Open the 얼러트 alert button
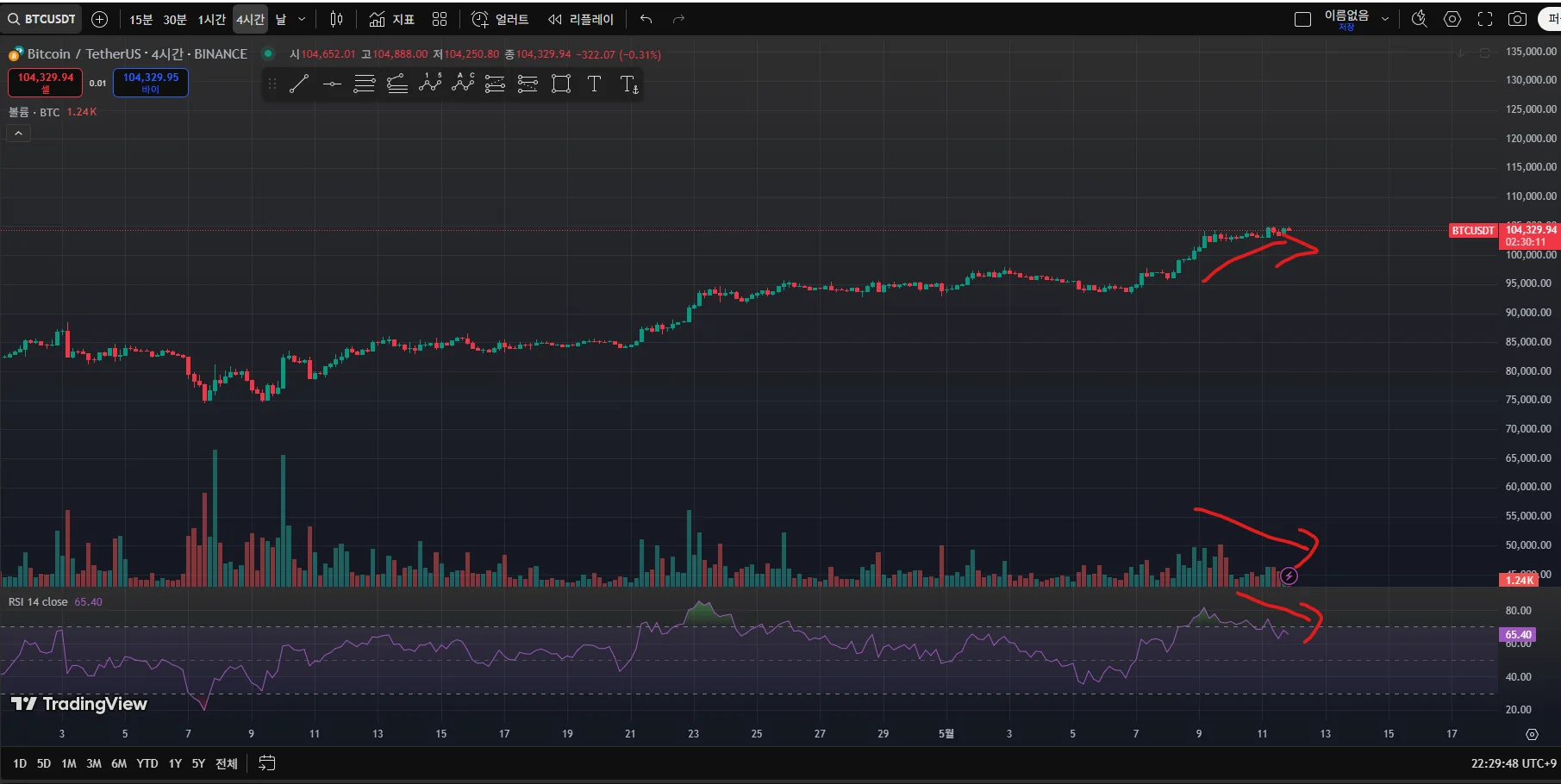Image resolution: width=1561 pixels, height=784 pixels. [x=500, y=19]
